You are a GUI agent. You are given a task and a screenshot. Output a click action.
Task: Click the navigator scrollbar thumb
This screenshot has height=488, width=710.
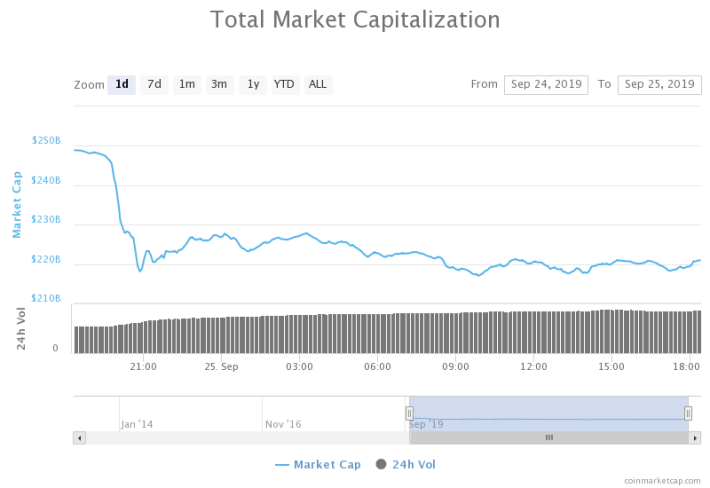(549, 438)
